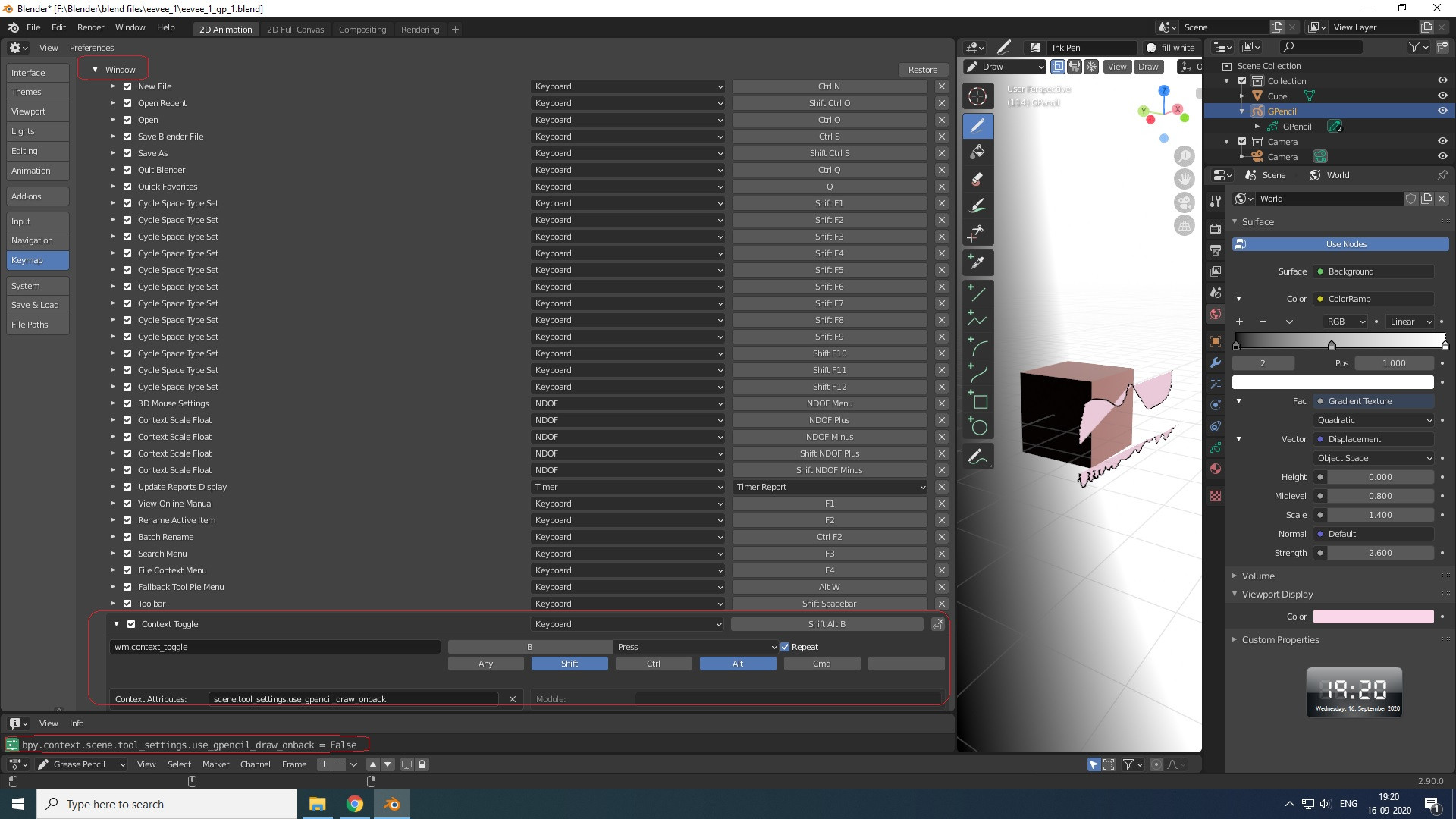This screenshot has height=819, width=1456.
Task: Choose the Fill bucket tool
Action: point(977,152)
